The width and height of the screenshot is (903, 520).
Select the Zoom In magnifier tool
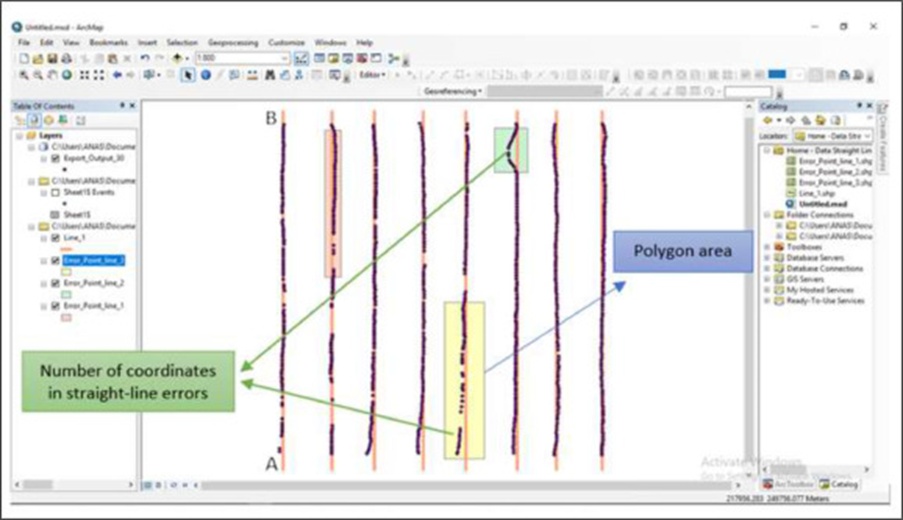24,75
